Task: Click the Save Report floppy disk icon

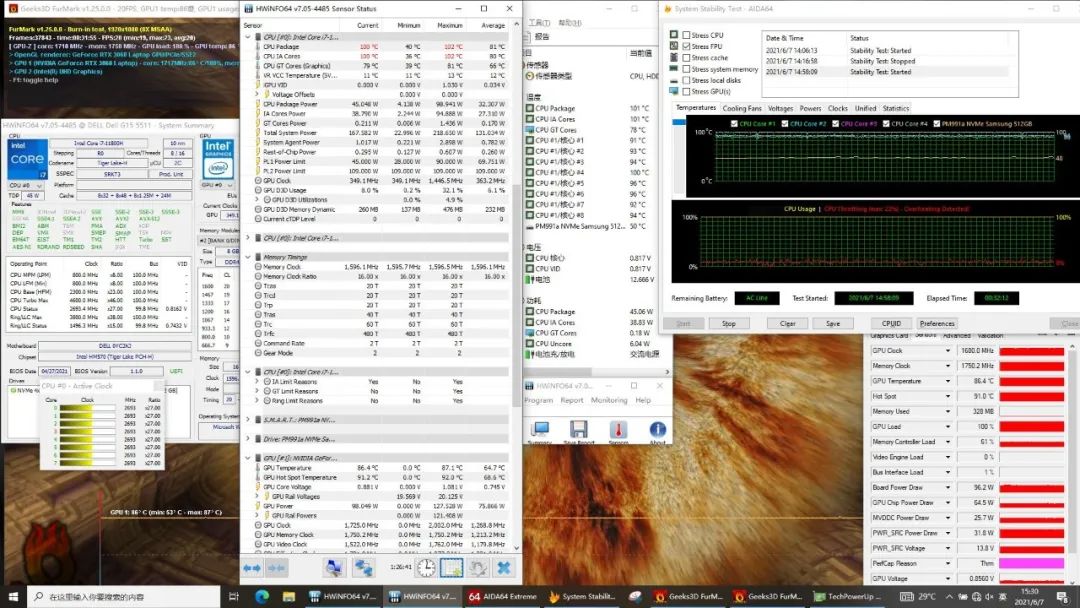Action: 578,430
